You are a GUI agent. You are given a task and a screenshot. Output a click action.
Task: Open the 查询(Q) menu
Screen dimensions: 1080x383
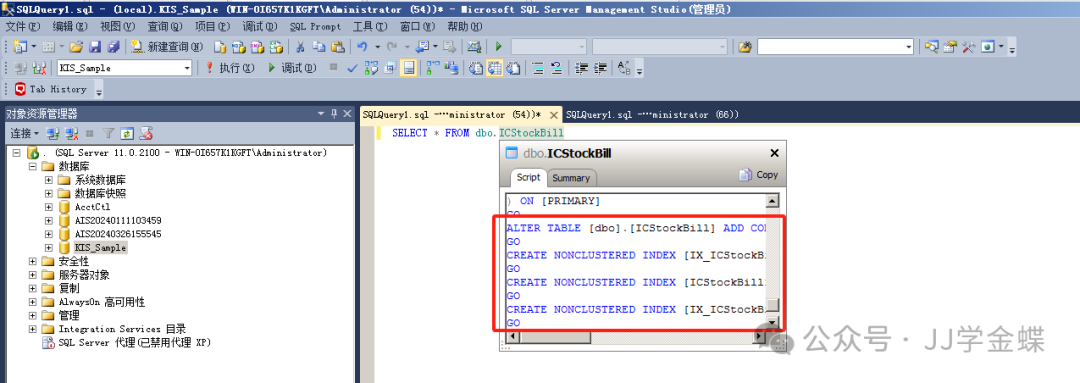(165, 26)
